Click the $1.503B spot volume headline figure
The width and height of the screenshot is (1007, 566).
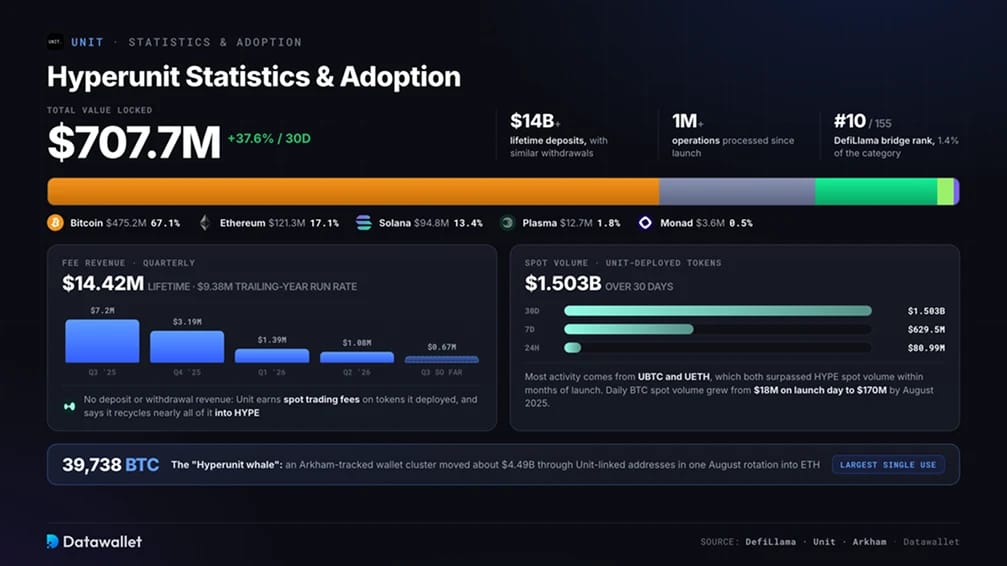[x=563, y=283]
